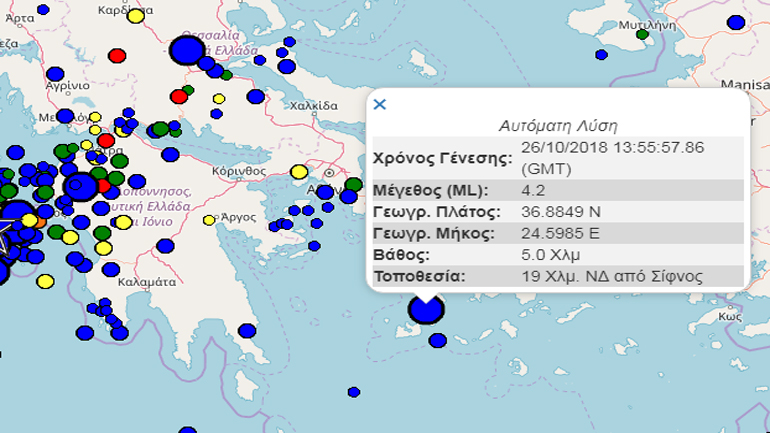Click the Χαλκίδα city label
The image size is (770, 433).
[314, 106]
